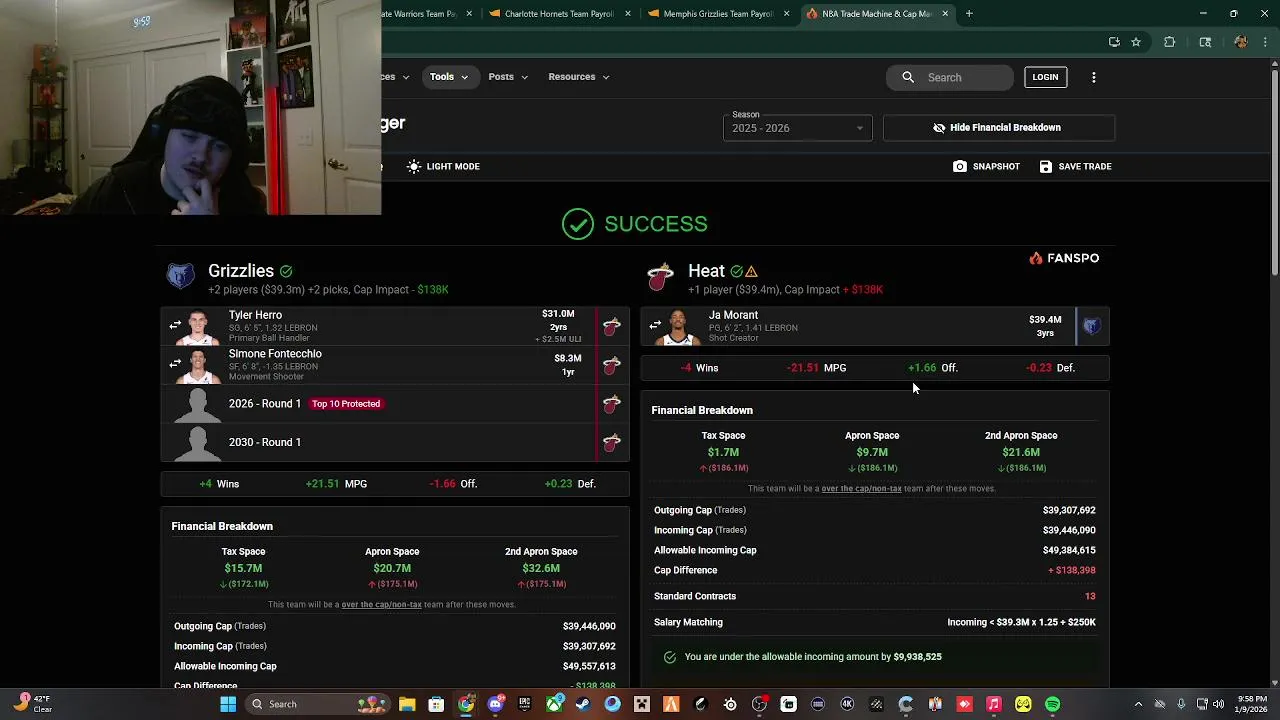Open the Season 2025 - 2026 dropdown
The image size is (1280, 720).
coord(797,128)
